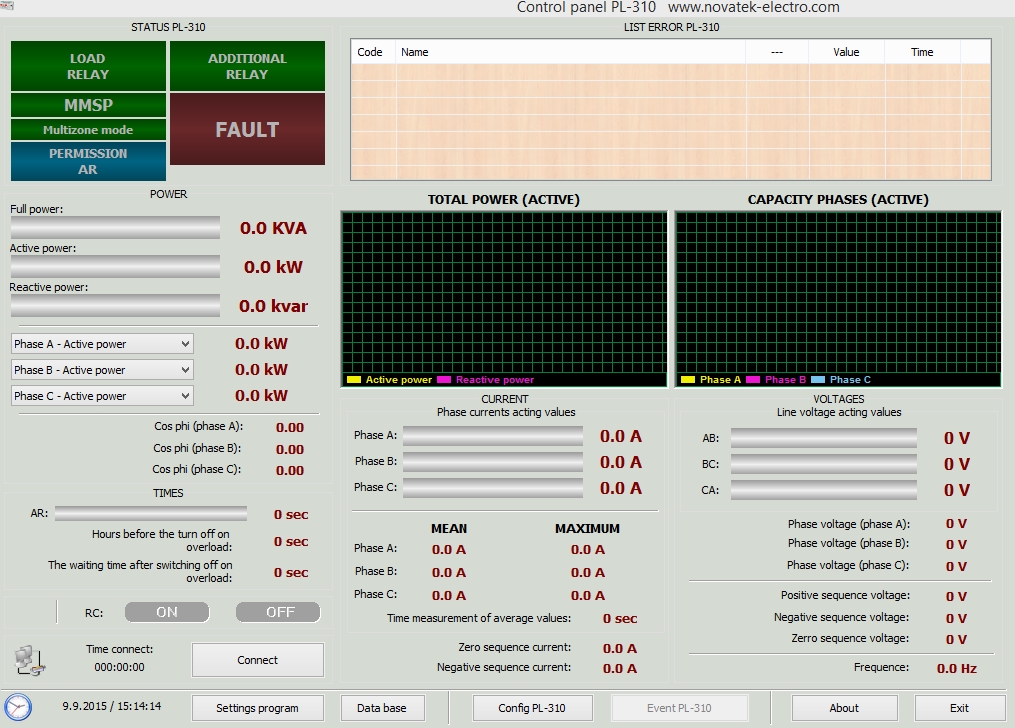Turn RC on with the ON button

[x=167, y=612]
